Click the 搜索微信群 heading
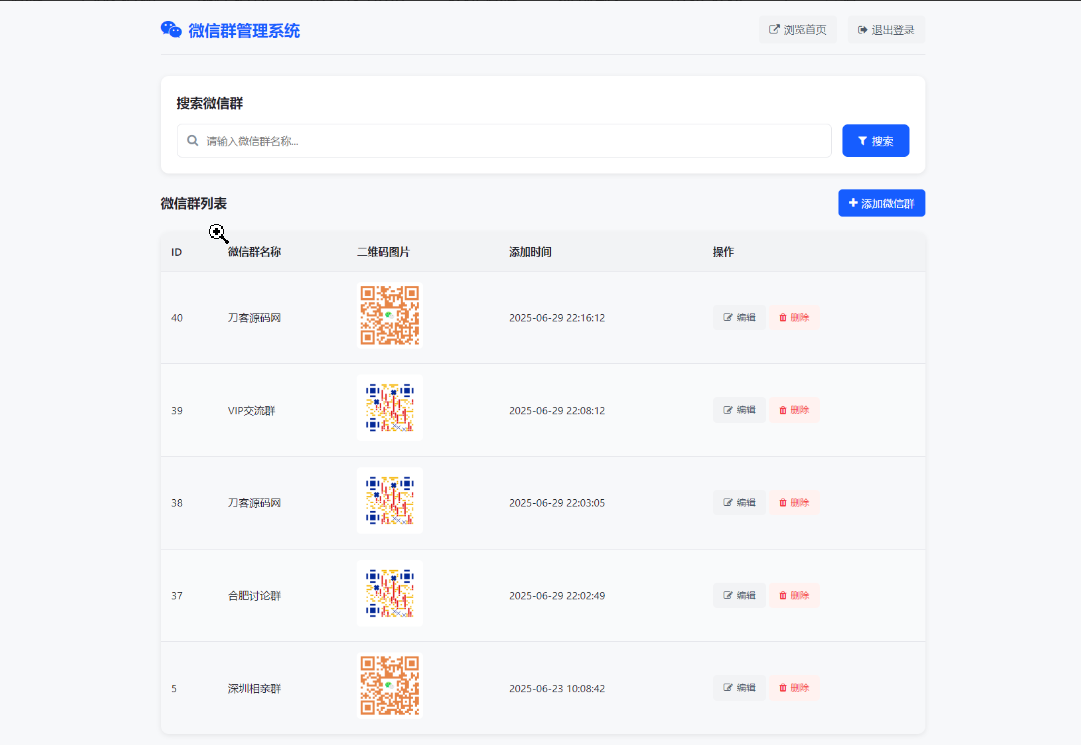Viewport: 1081px width, 745px height. coord(210,103)
